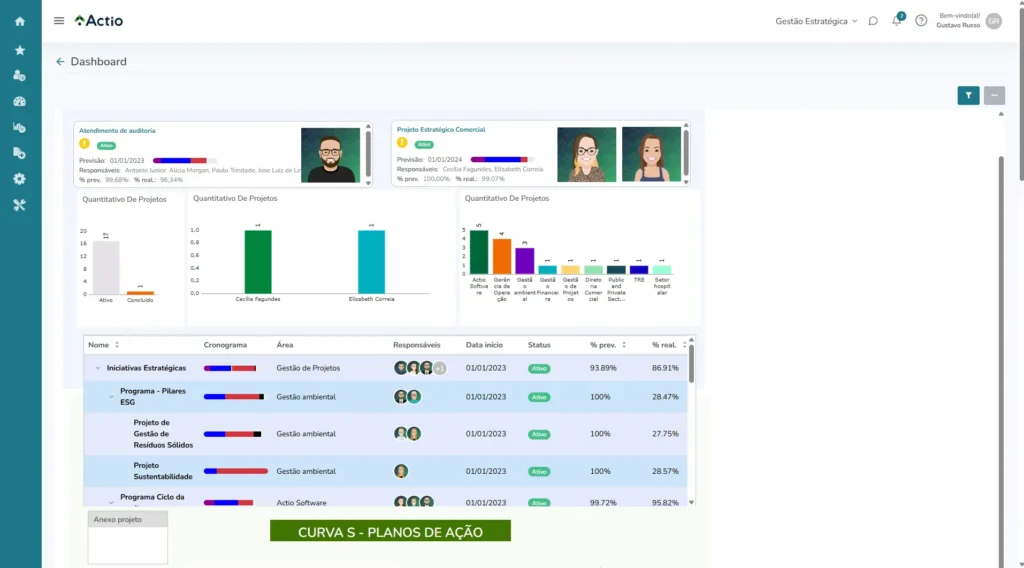Open the chat messages icon
This screenshot has height=568, width=1024.
[873, 21]
